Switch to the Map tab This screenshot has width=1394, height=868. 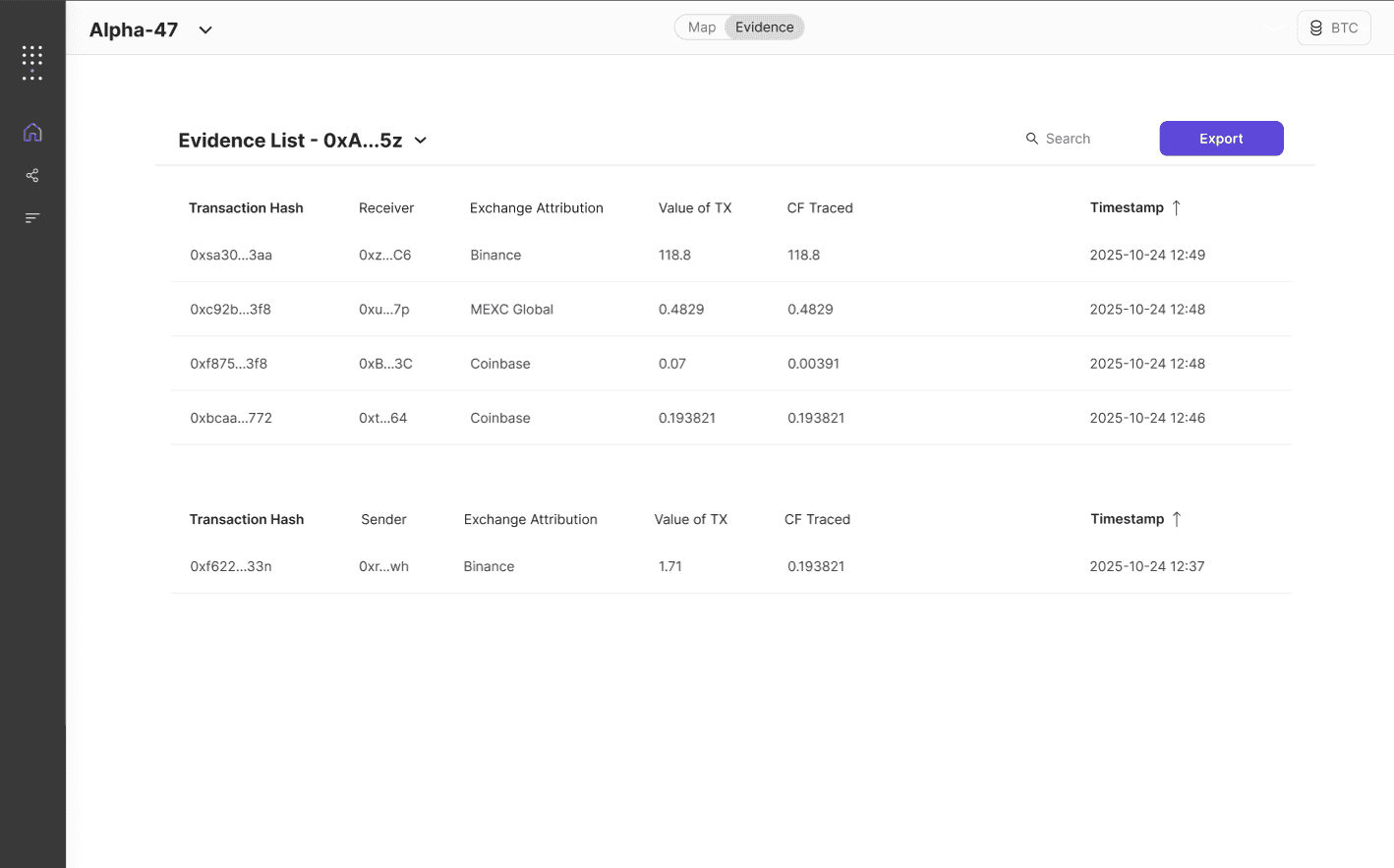pos(702,28)
